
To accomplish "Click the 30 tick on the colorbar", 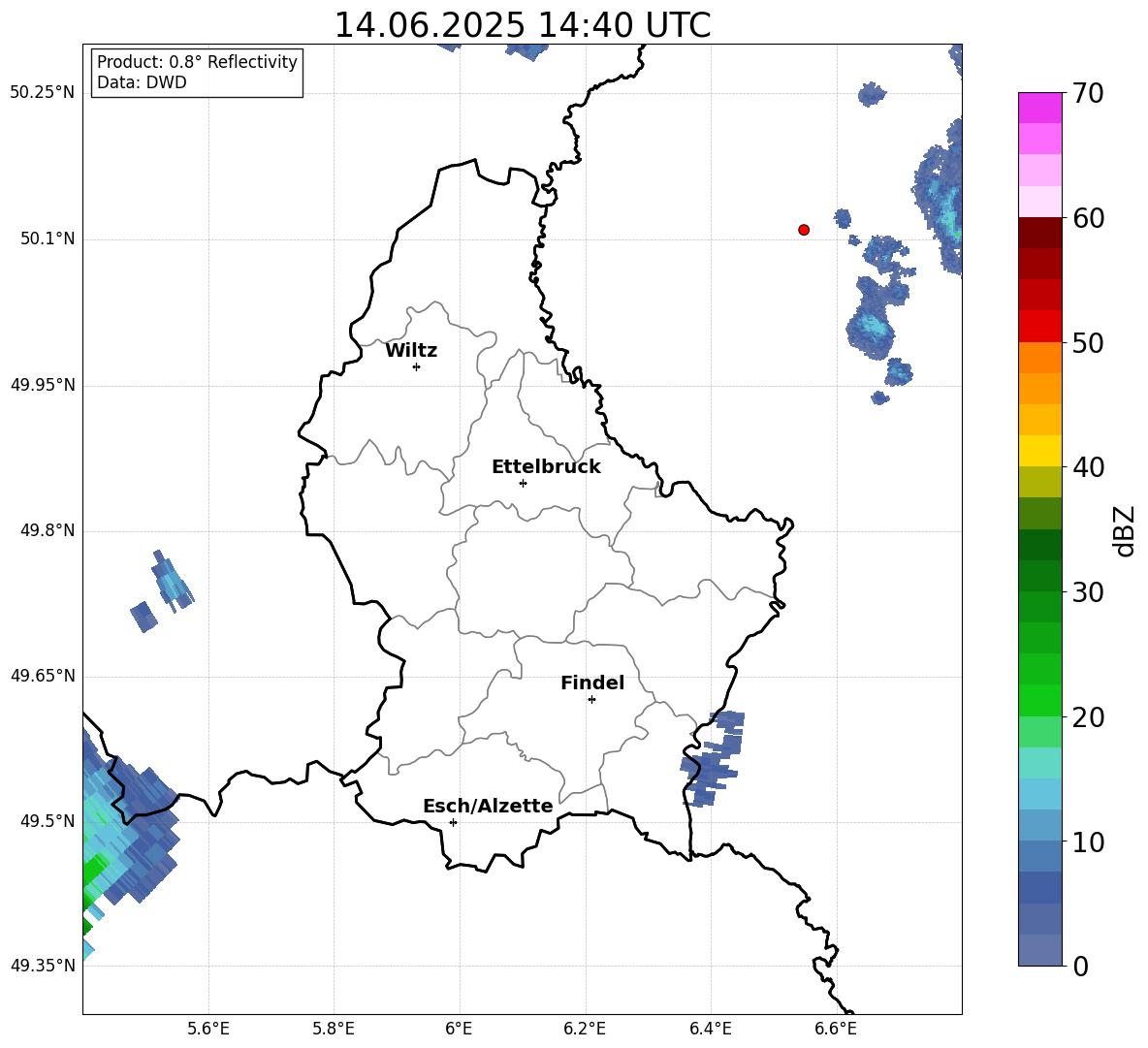I will point(1087,592).
